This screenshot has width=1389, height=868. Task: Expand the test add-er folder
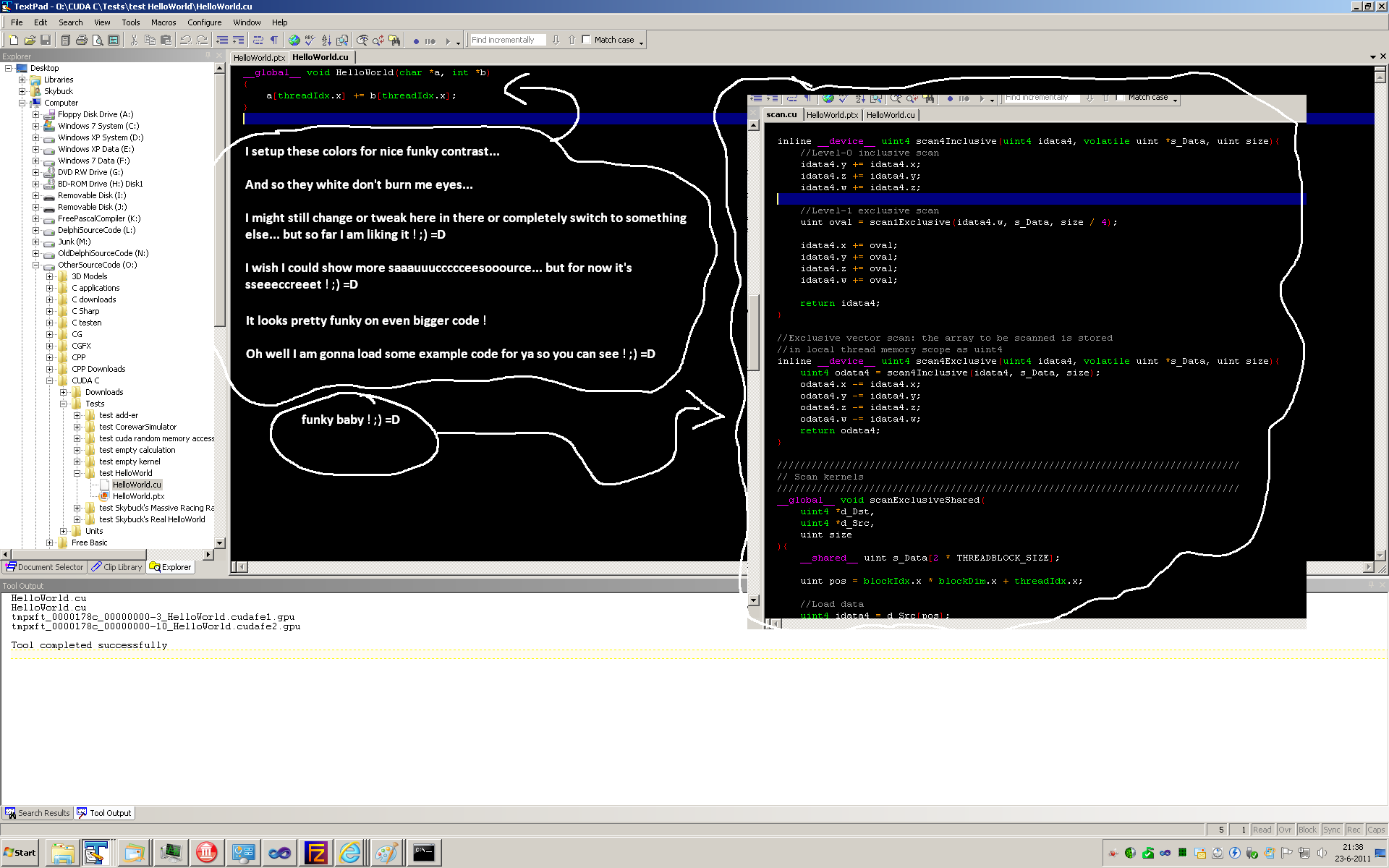click(77, 415)
